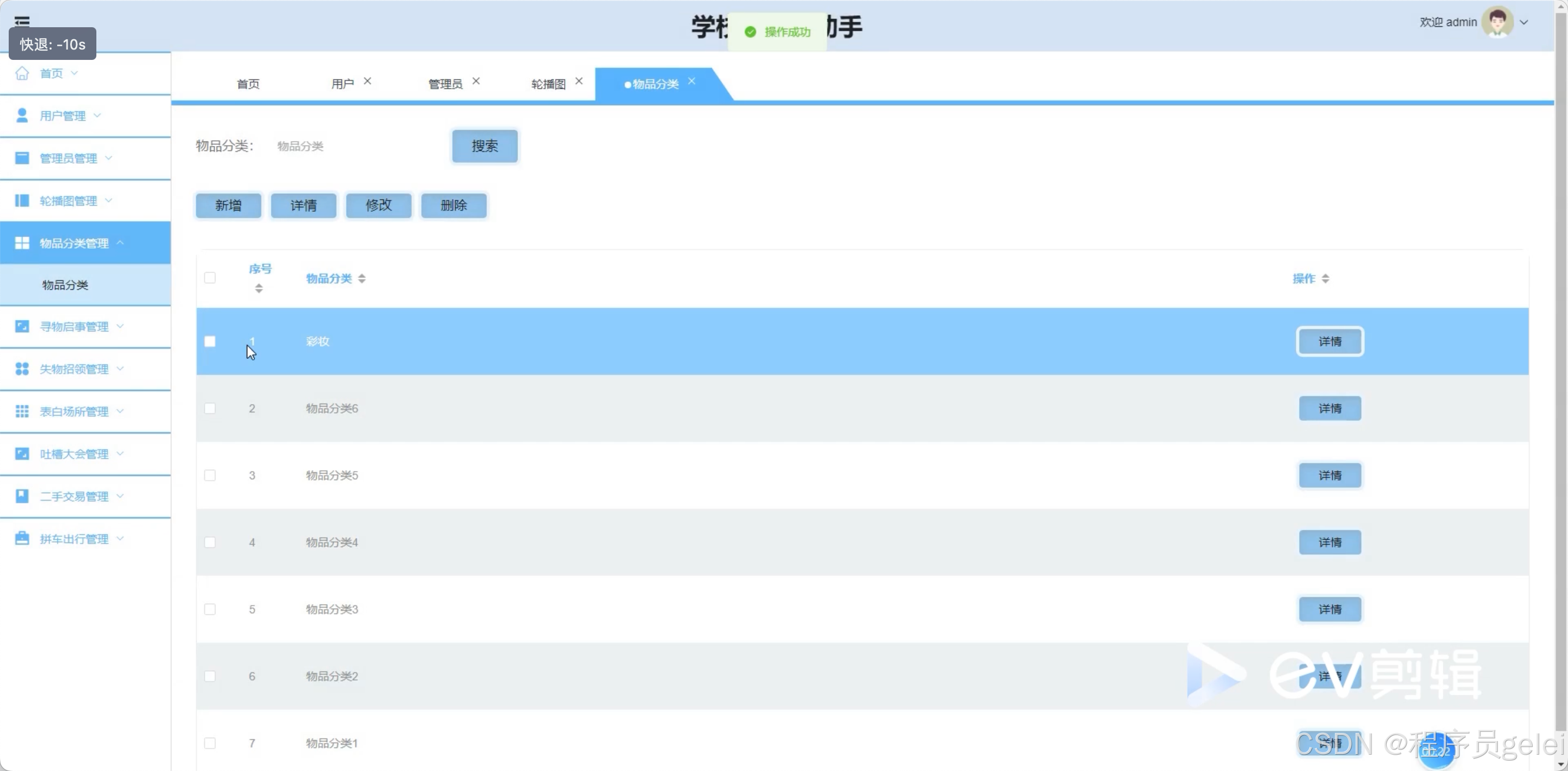Close the 轮播图 tab with X
The width and height of the screenshot is (1568, 771).
coord(579,81)
